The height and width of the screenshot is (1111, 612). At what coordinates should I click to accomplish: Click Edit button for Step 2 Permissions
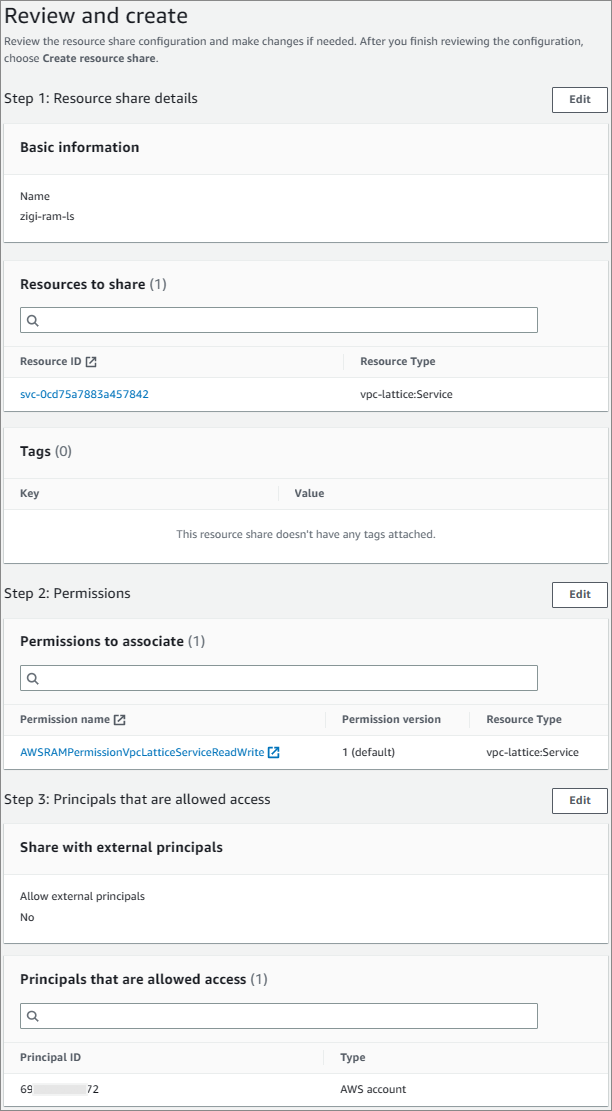[x=579, y=594]
